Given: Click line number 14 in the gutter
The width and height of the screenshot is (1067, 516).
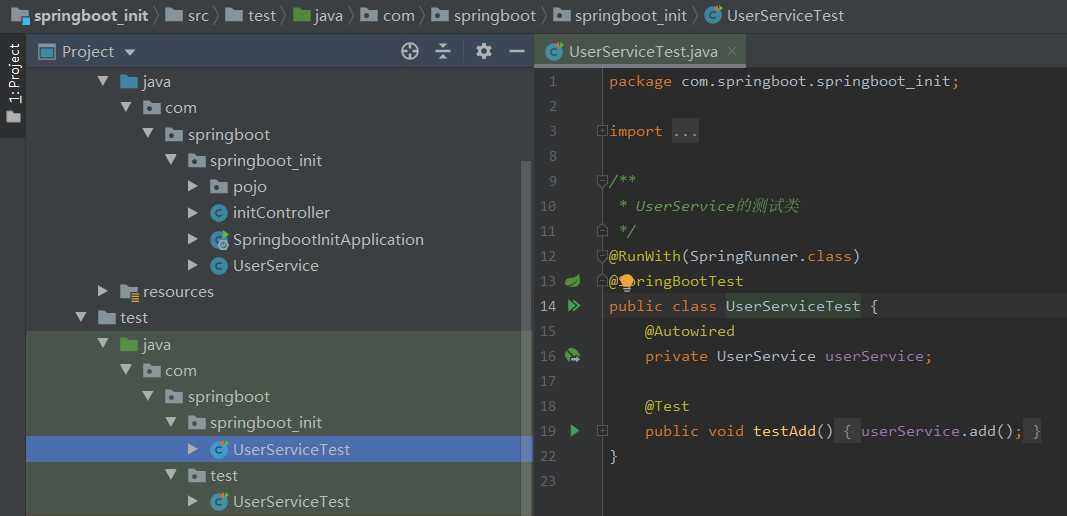Looking at the screenshot, I should point(548,306).
